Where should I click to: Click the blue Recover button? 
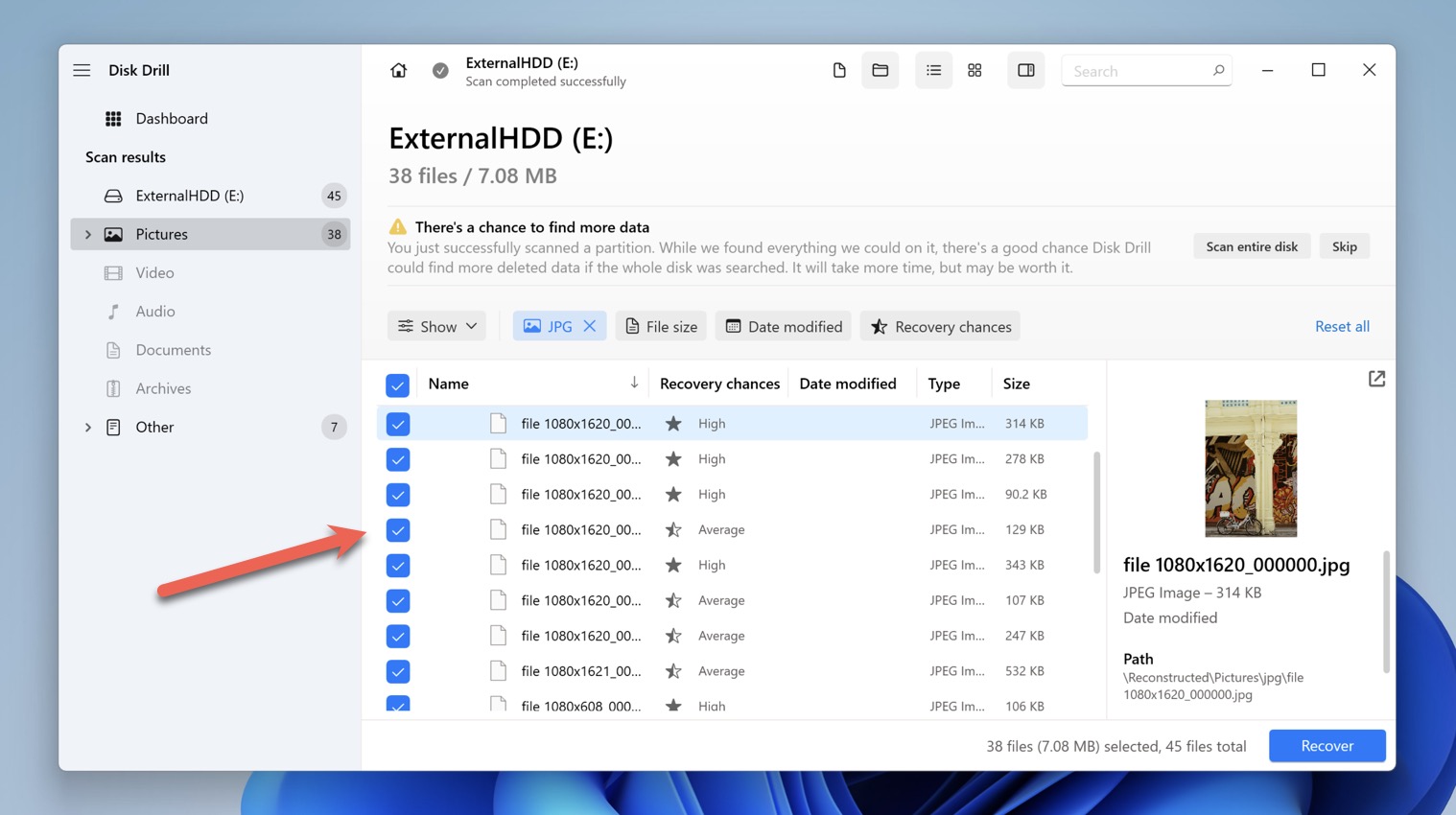click(1327, 746)
